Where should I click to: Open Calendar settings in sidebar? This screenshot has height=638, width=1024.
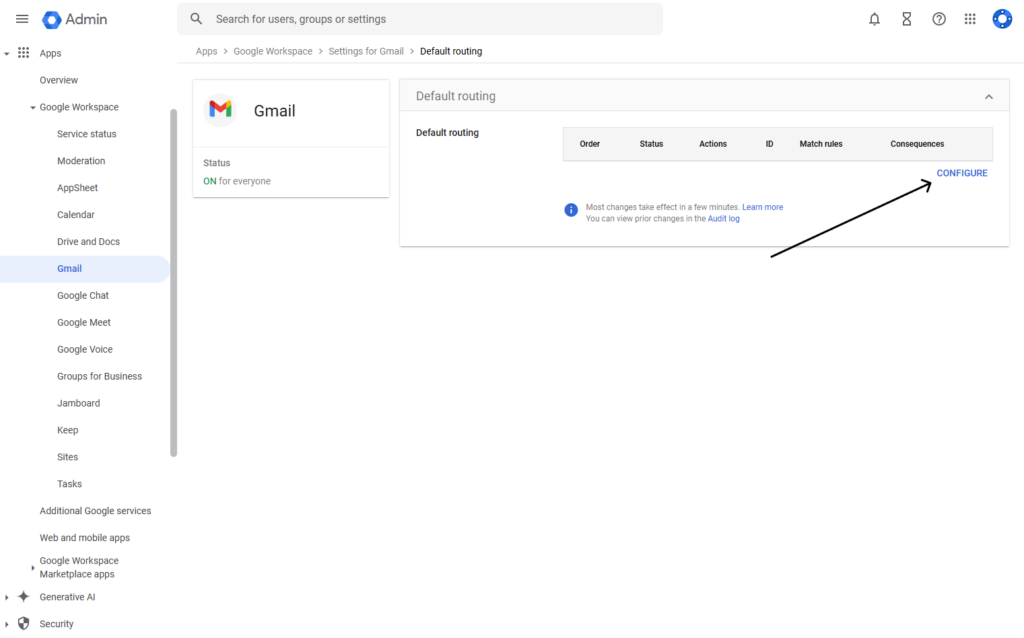pyautogui.click(x=76, y=214)
